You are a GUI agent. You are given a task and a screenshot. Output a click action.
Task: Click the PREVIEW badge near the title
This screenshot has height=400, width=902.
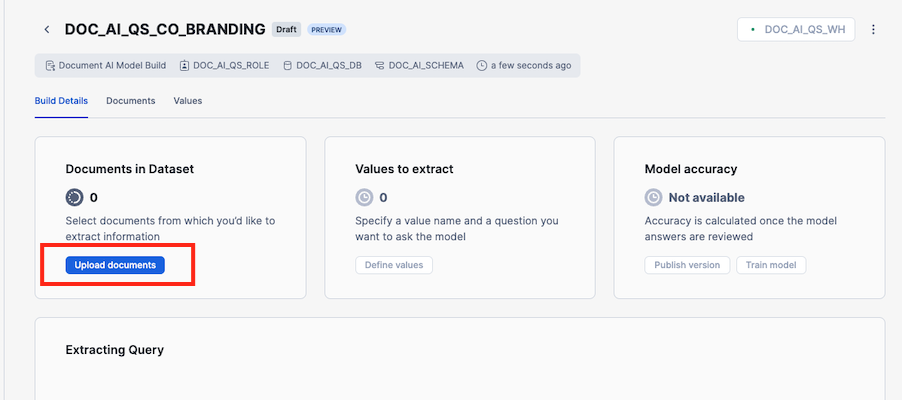pos(326,30)
